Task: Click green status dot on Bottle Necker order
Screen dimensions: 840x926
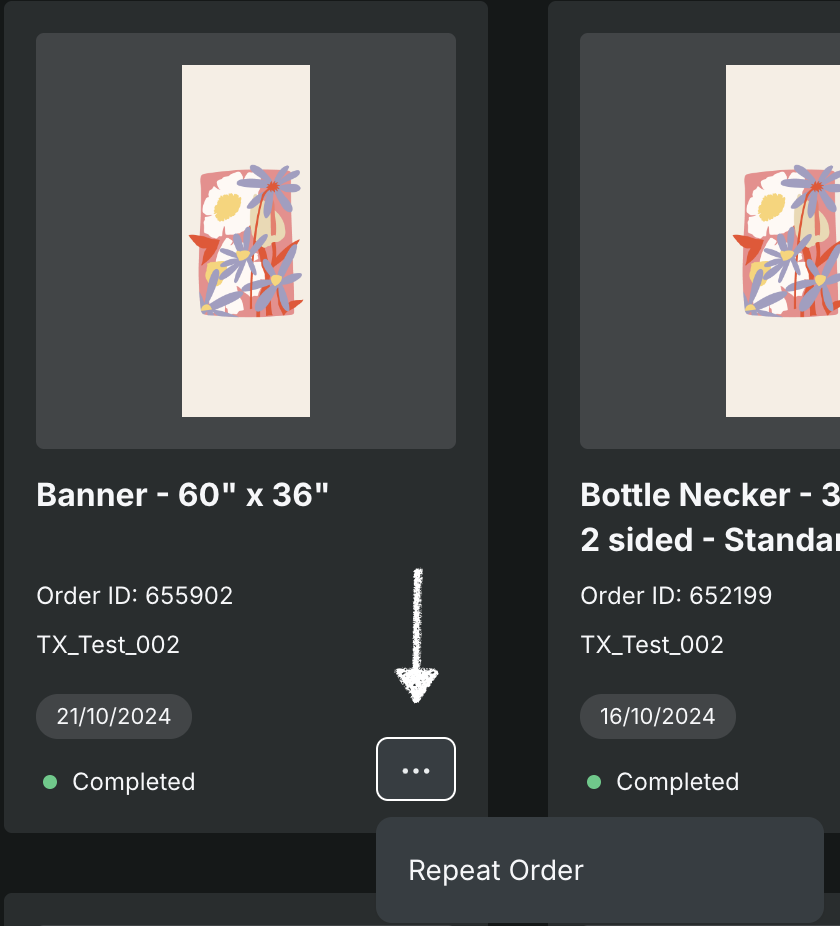Action: tap(594, 782)
